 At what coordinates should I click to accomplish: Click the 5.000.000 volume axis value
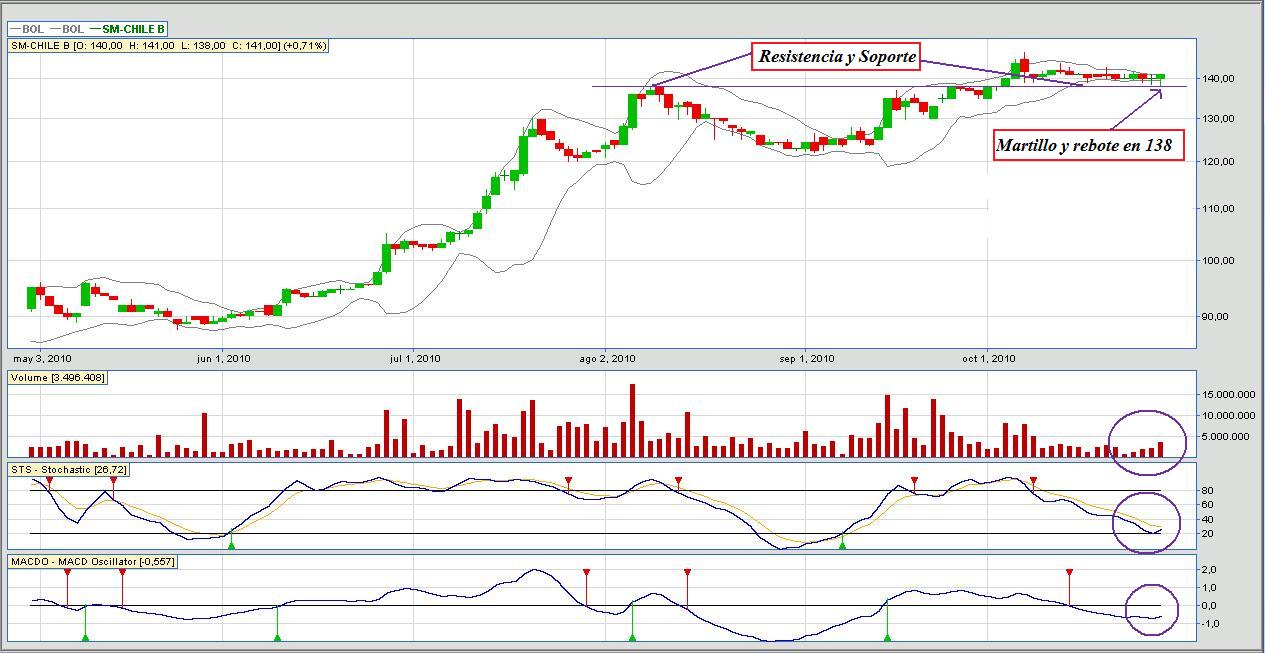point(1228,437)
